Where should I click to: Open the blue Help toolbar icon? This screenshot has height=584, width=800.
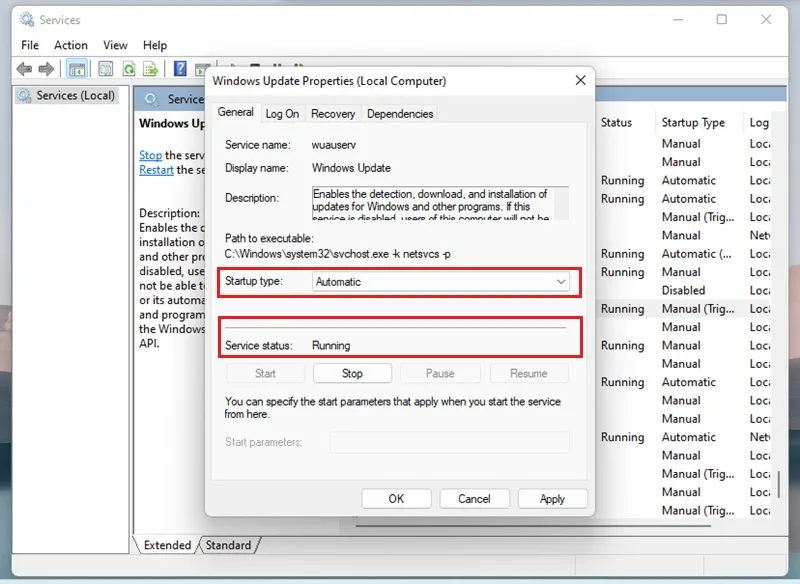click(x=180, y=69)
